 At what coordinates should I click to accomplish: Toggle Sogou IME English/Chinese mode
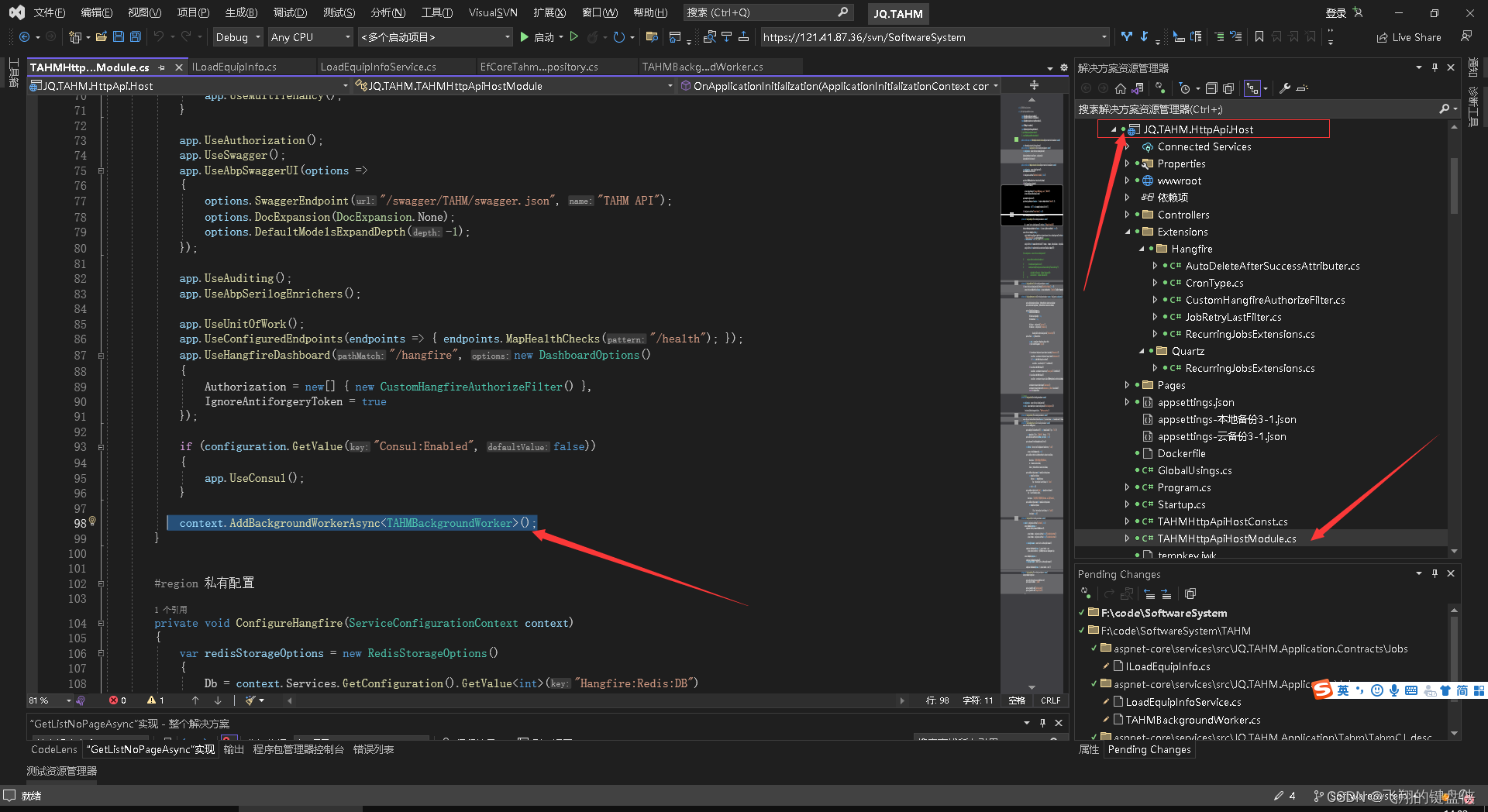1342,690
